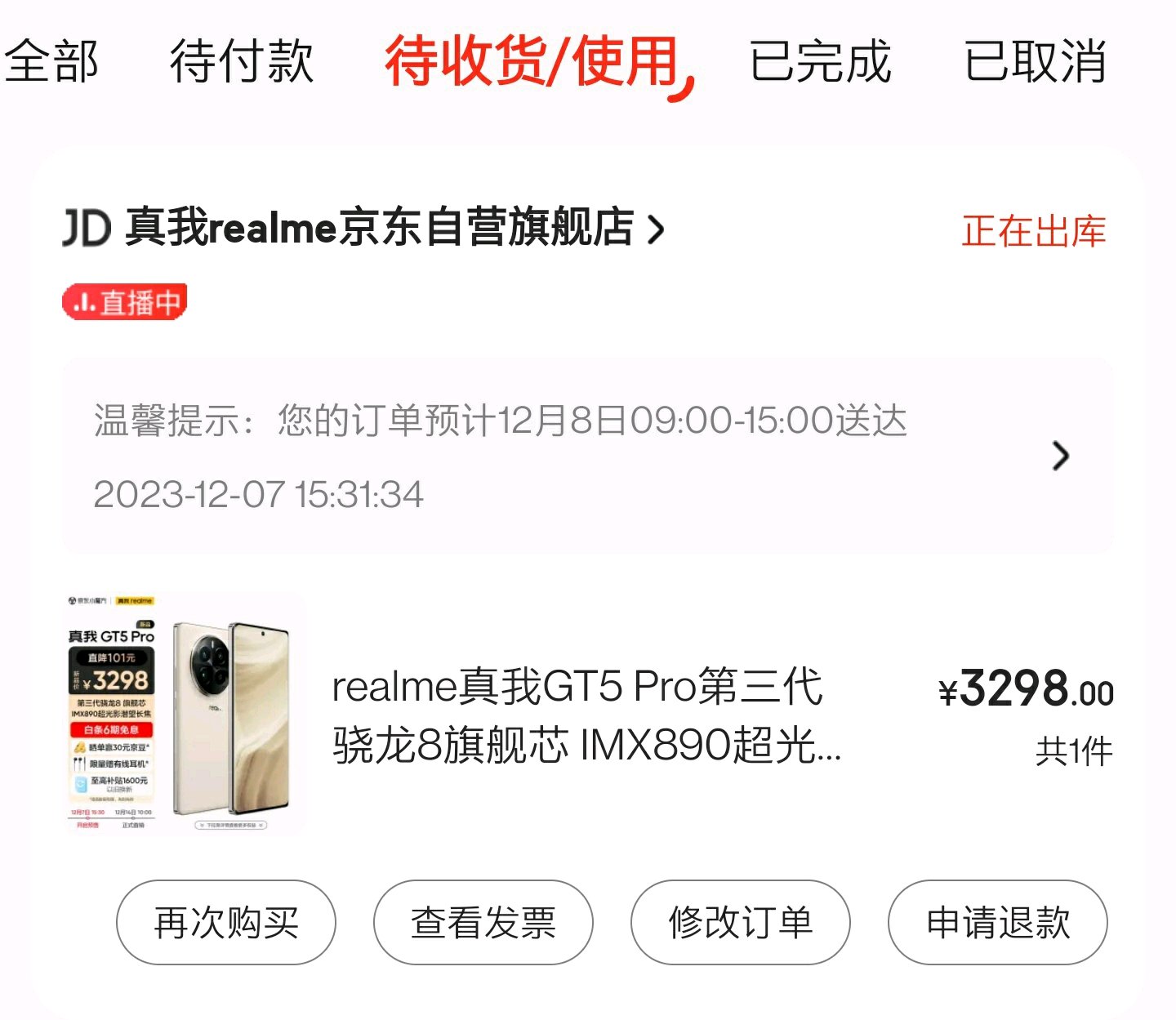Expand store via chevron after 旗舰店
Image resolution: width=1176 pixels, height=1020 pixels.
coord(656,229)
